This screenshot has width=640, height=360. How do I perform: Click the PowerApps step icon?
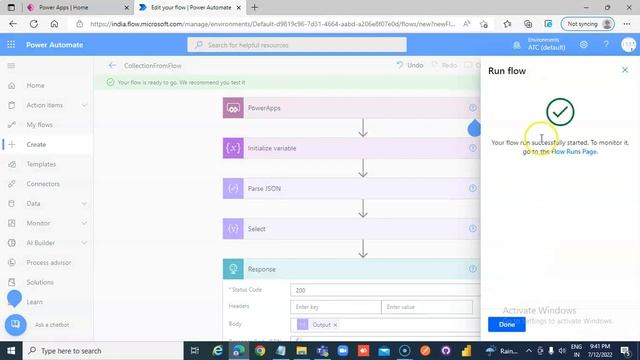[x=233, y=108]
